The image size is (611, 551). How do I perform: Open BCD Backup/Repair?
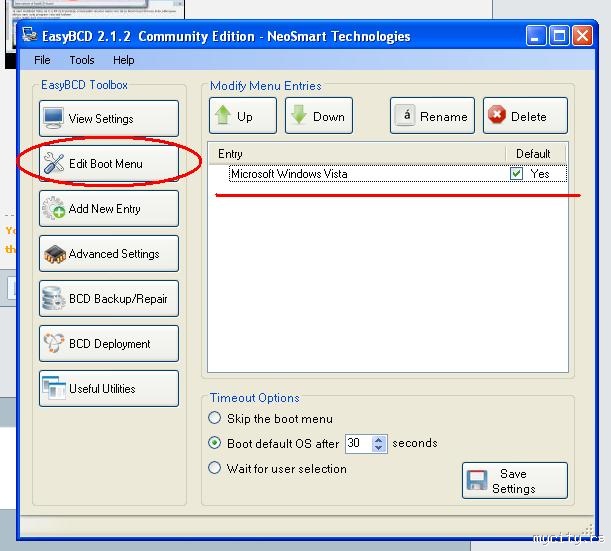coord(109,298)
